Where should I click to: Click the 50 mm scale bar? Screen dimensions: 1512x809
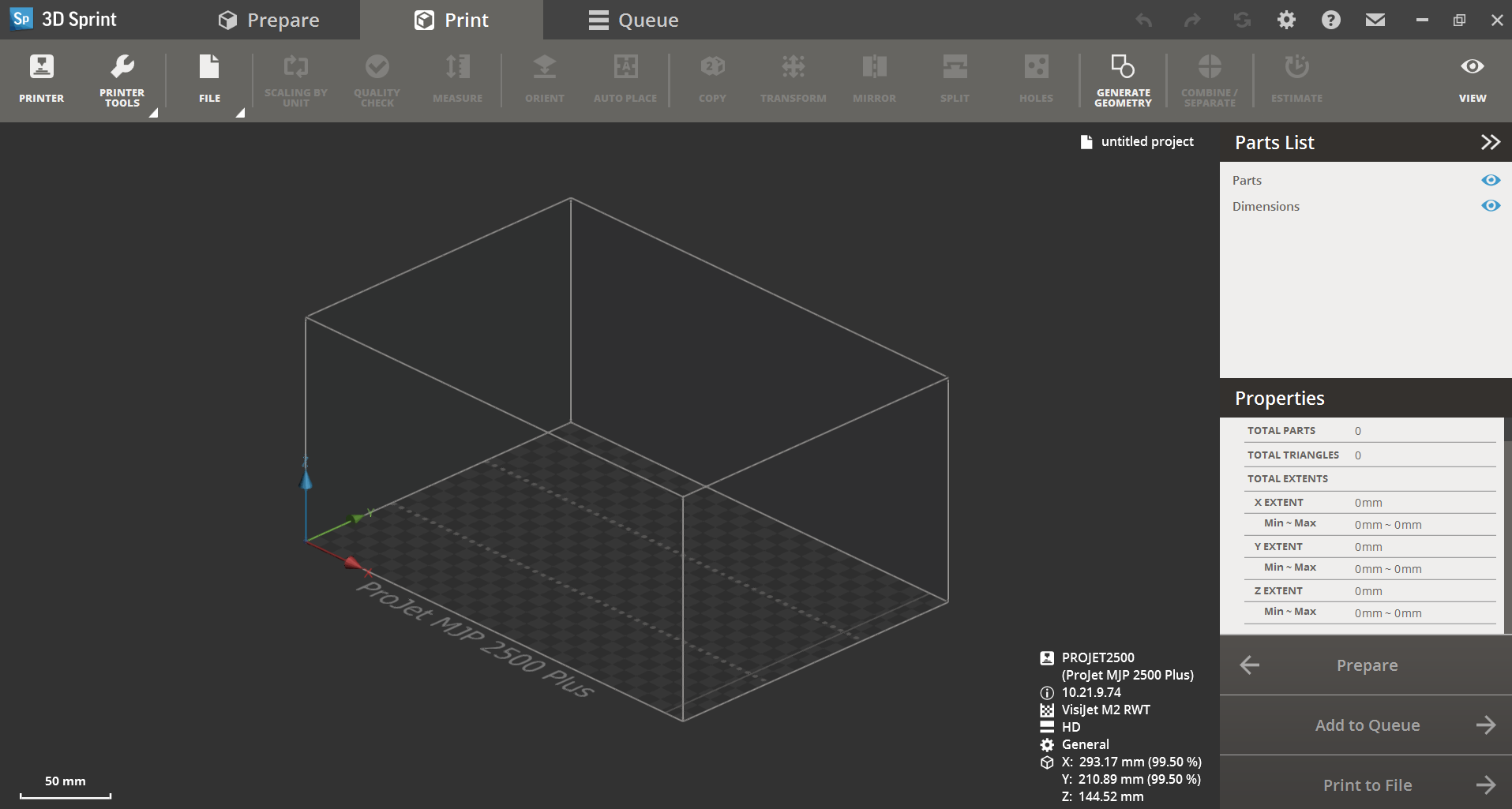pyautogui.click(x=66, y=785)
